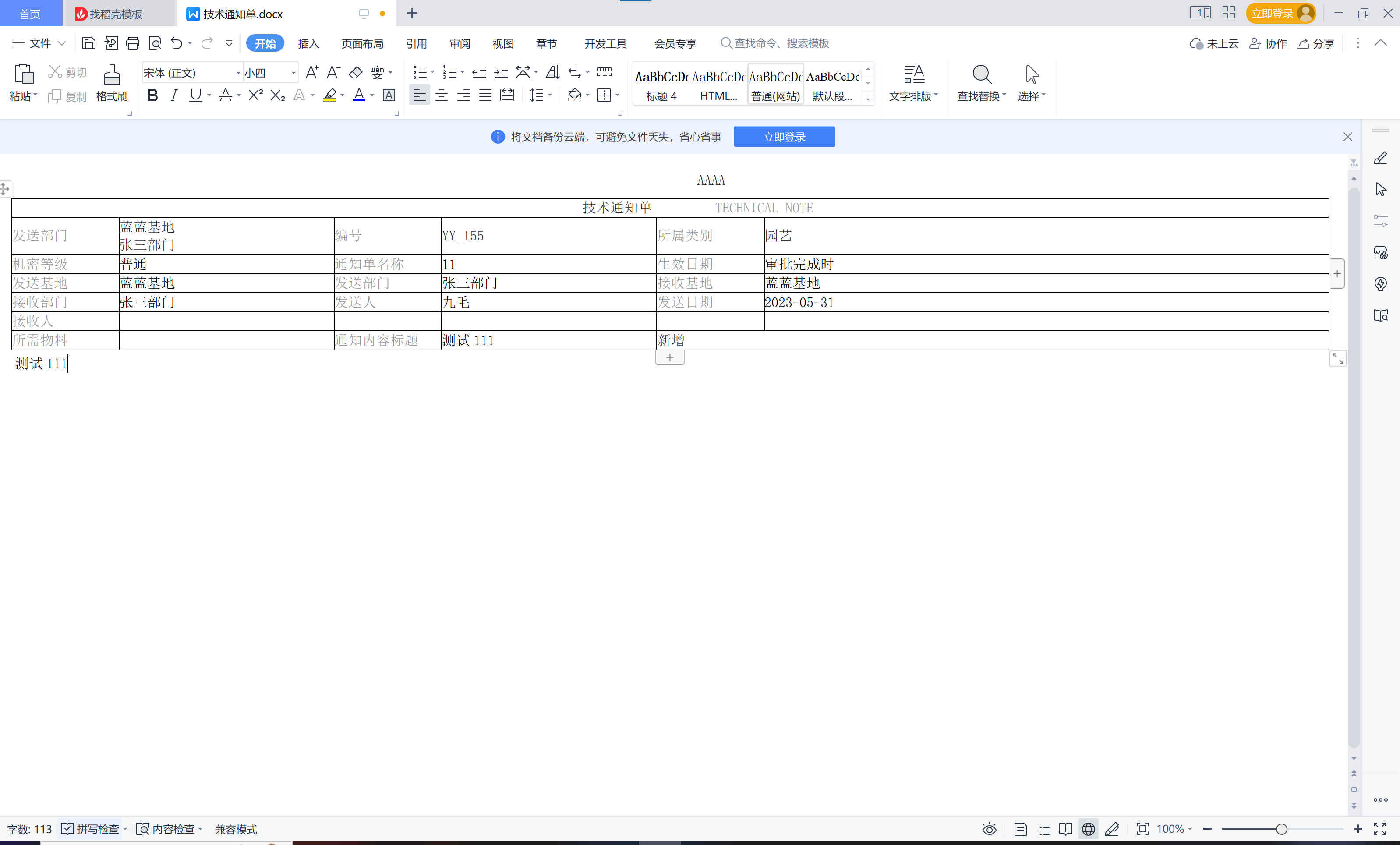Switch to the 插入 ribbon tab
This screenshot has width=1400, height=845.
pyautogui.click(x=308, y=43)
